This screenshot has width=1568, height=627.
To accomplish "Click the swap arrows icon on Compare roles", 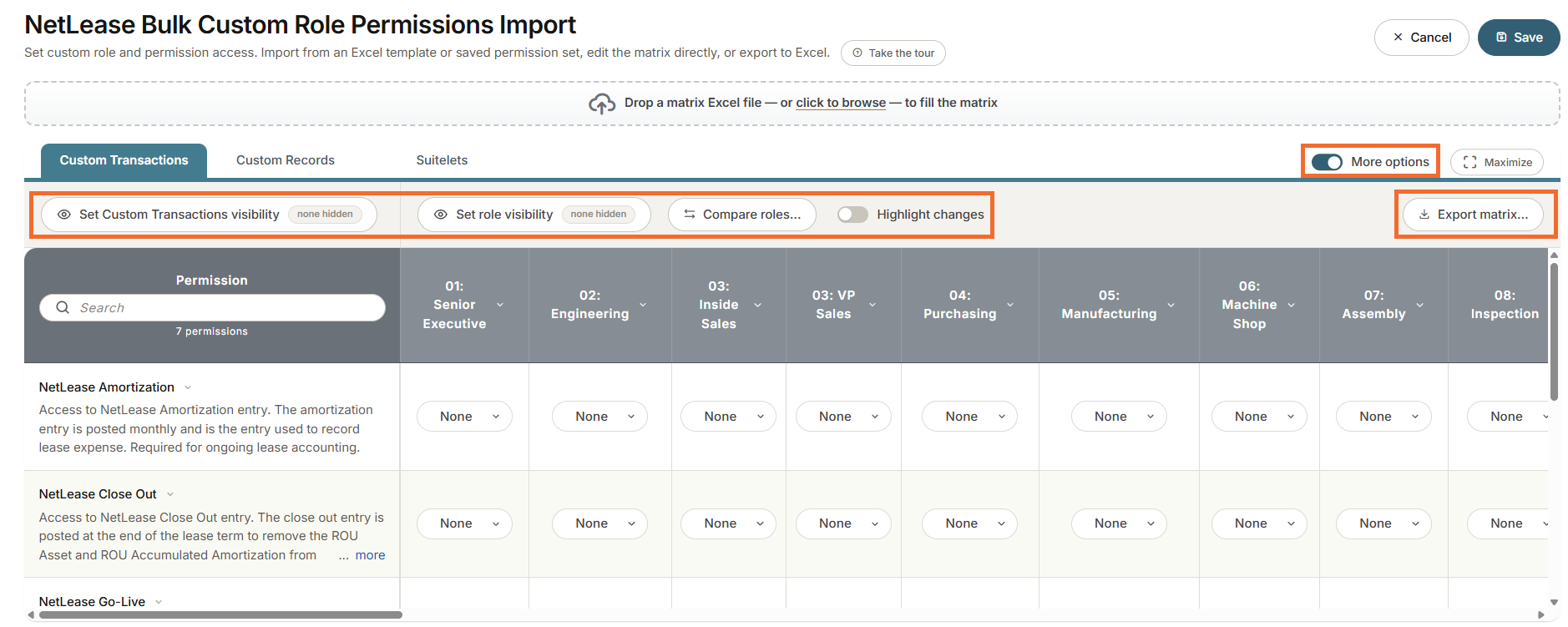I will pos(690,215).
